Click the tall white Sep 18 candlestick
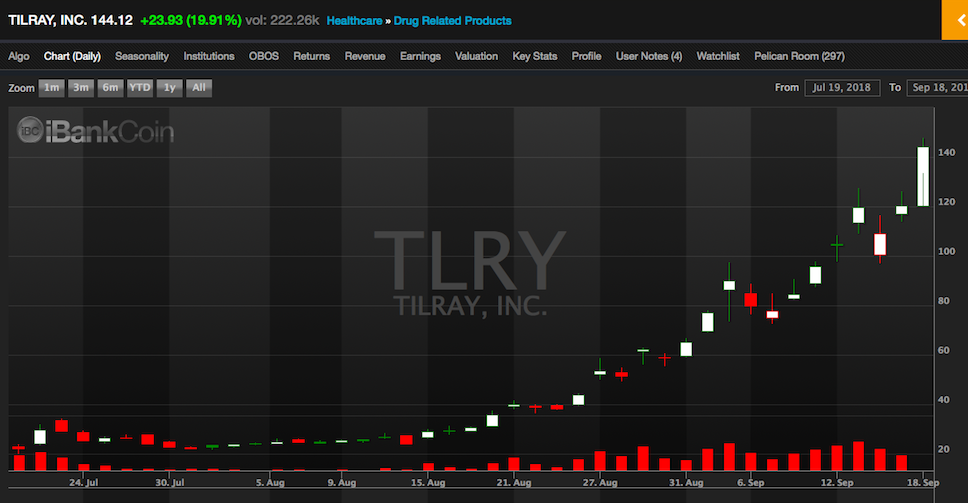Screen dimensions: 968x503 point(923,176)
